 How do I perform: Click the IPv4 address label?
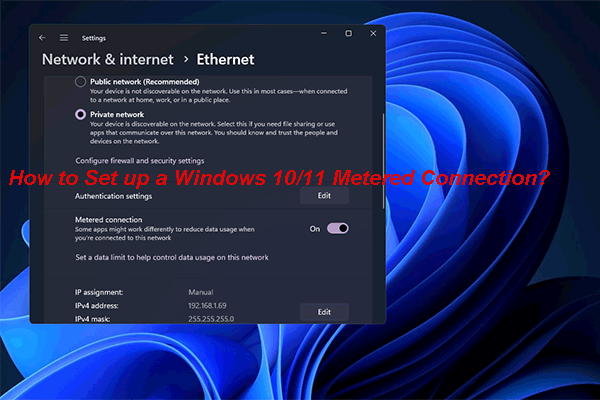point(96,306)
